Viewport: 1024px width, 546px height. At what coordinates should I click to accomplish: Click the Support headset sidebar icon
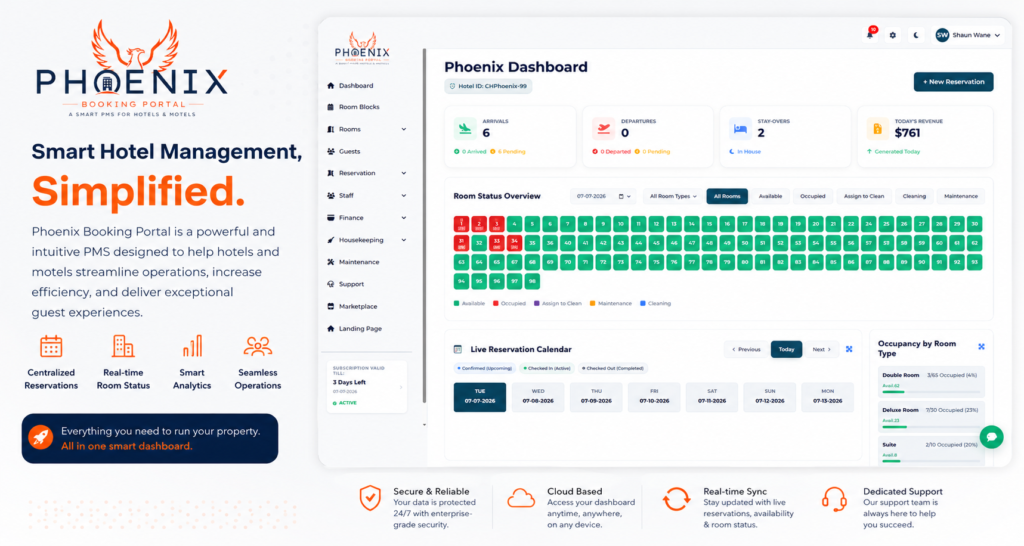pos(330,284)
